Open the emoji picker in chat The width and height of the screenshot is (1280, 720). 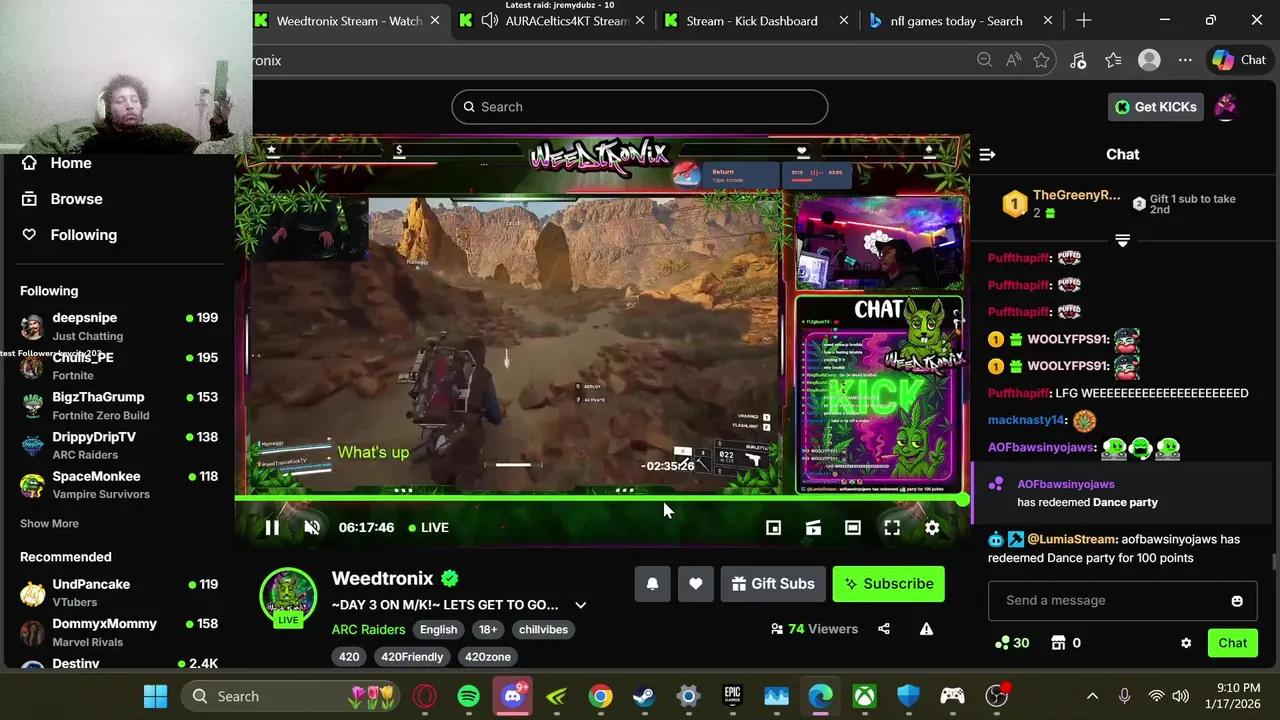pos(1237,601)
